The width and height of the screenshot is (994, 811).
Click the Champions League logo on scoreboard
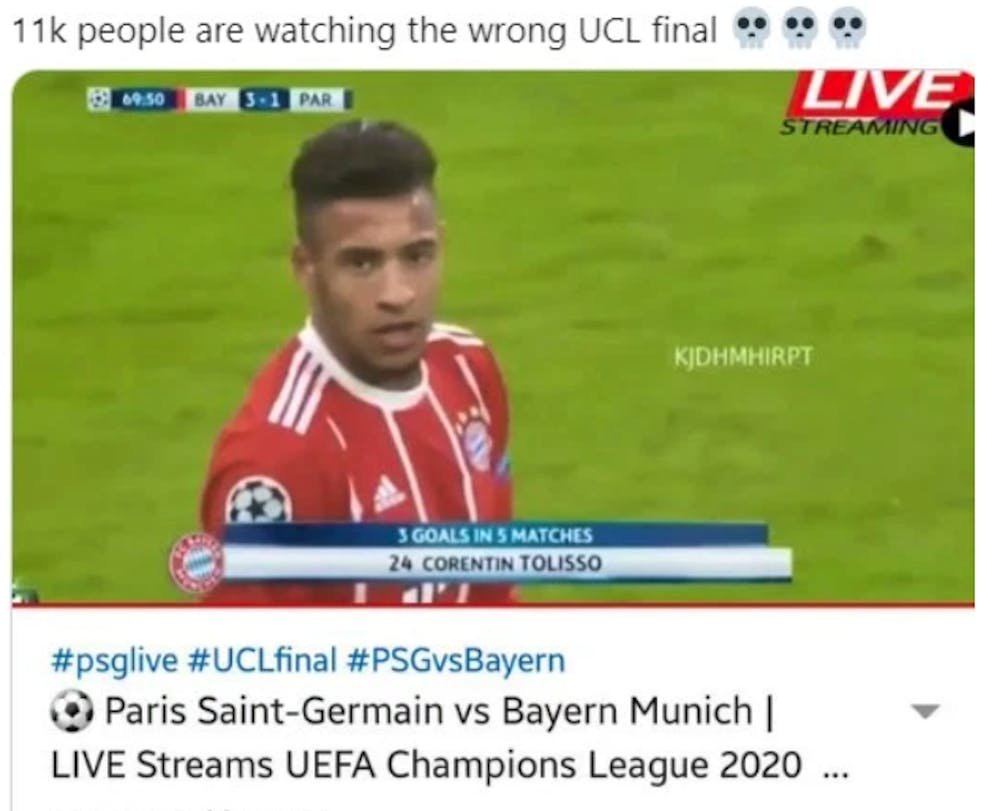pyautogui.click(x=98, y=100)
